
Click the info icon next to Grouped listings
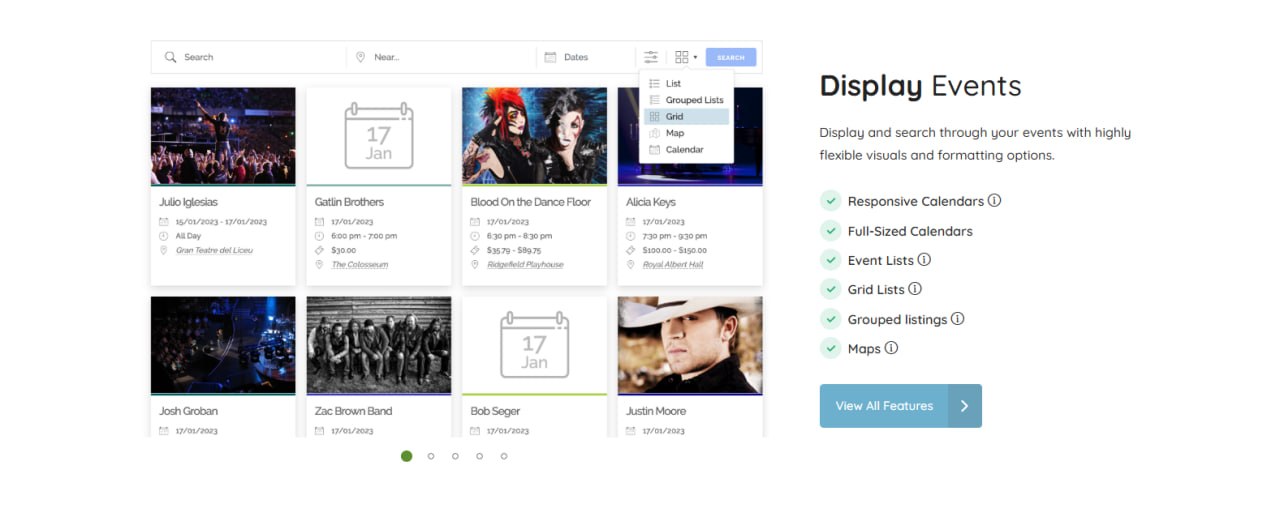(957, 318)
